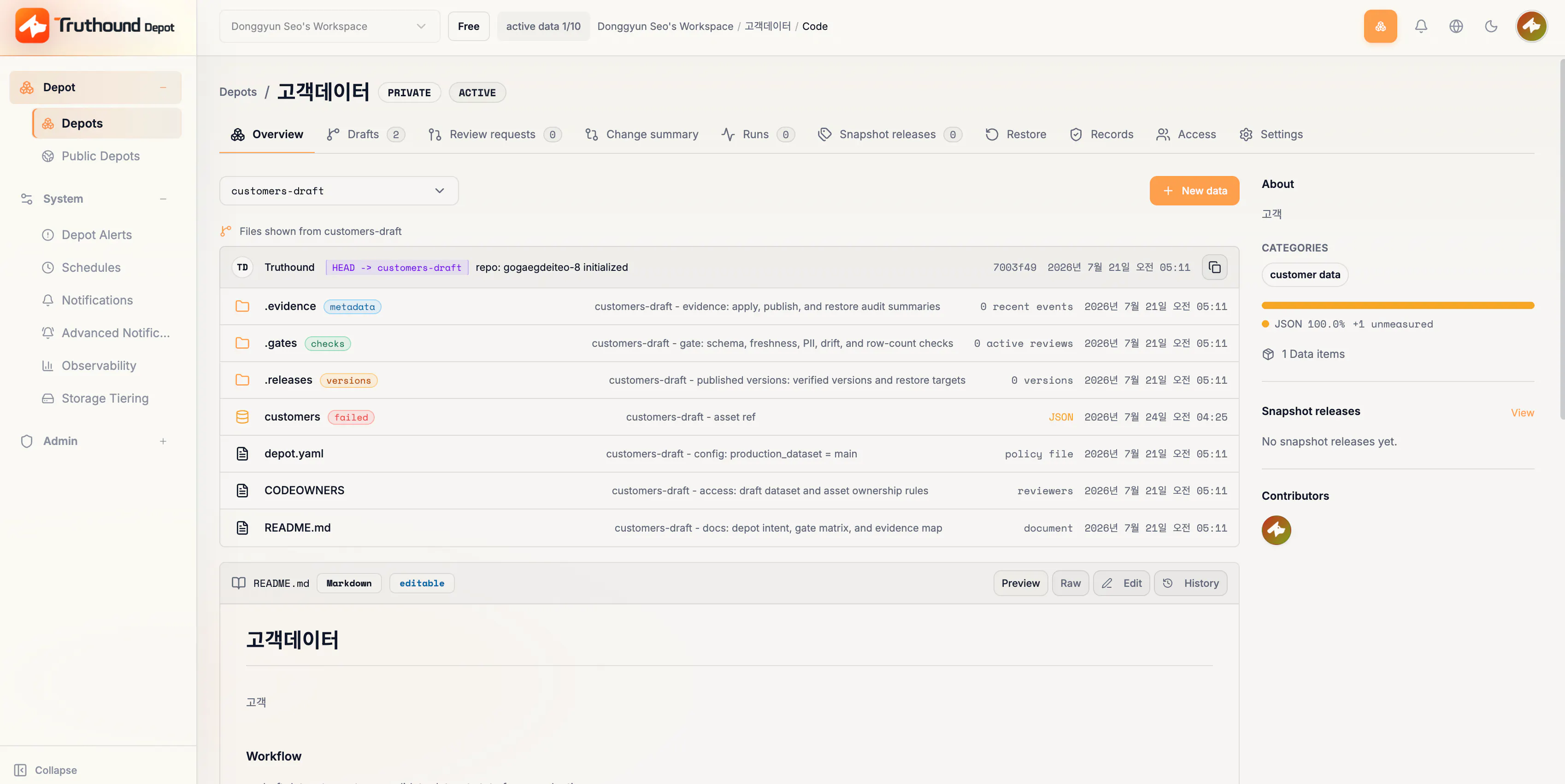Expand the Admin sidebar section
This screenshot has height=784, width=1565.
(163, 441)
